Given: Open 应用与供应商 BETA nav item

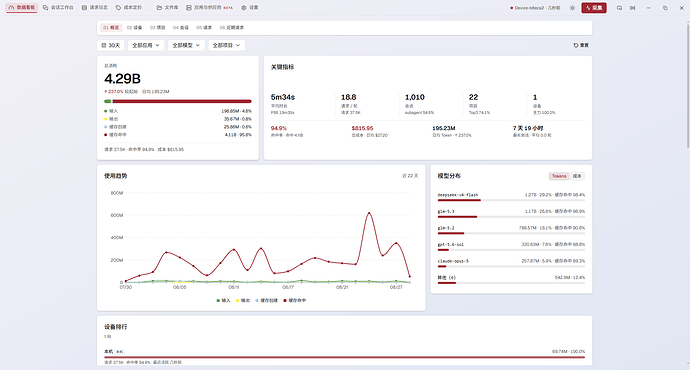Looking at the screenshot, I should pyautogui.click(x=209, y=7).
